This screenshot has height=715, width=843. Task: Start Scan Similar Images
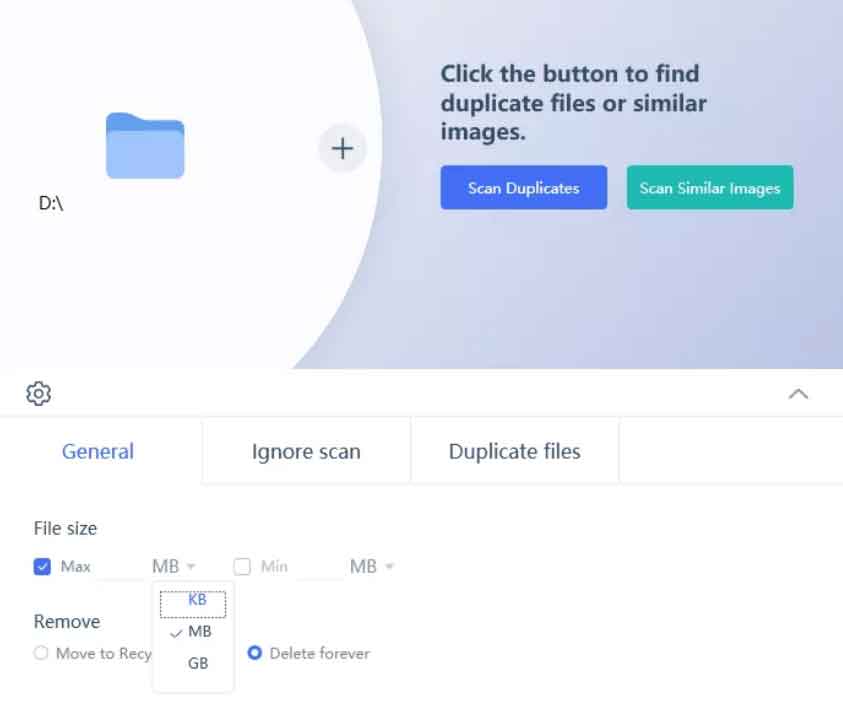pos(709,187)
